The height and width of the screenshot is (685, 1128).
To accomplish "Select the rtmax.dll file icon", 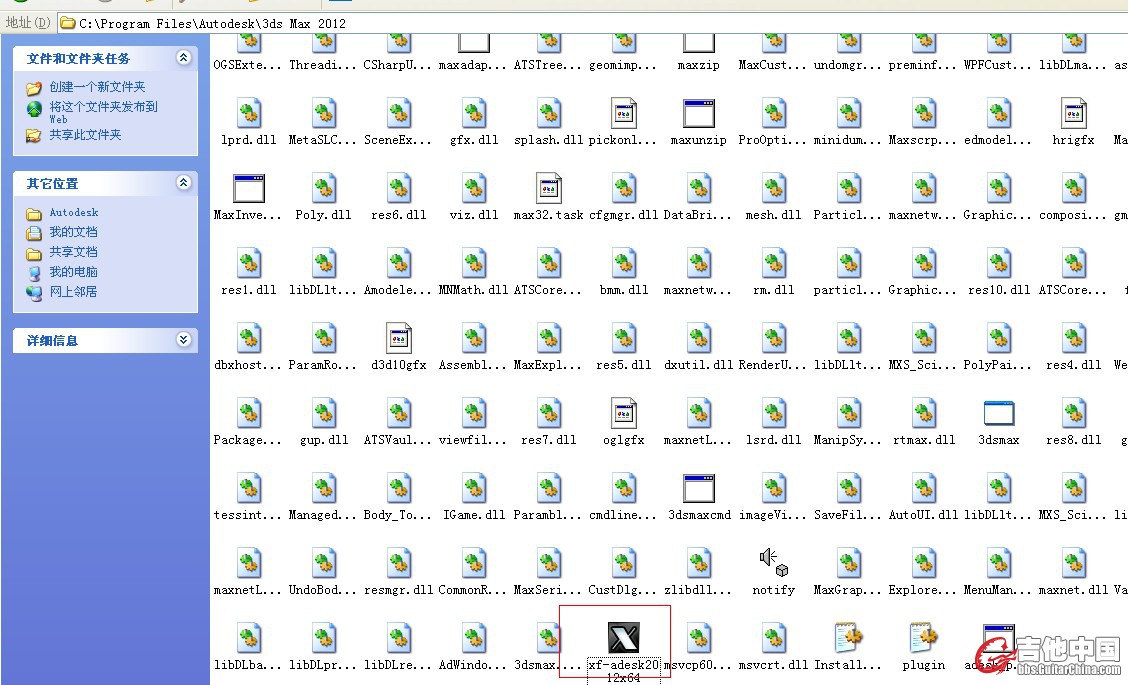I will click(924, 413).
